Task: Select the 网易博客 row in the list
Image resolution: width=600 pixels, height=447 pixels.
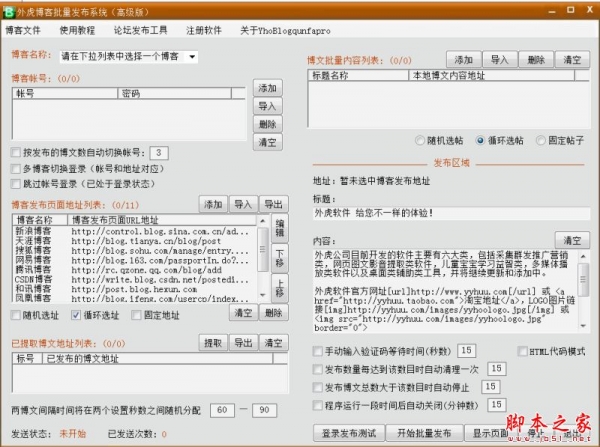Action: tap(134, 260)
